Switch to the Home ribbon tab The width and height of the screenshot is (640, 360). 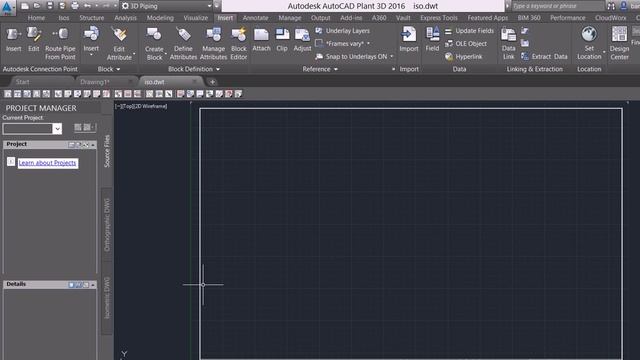click(x=36, y=18)
